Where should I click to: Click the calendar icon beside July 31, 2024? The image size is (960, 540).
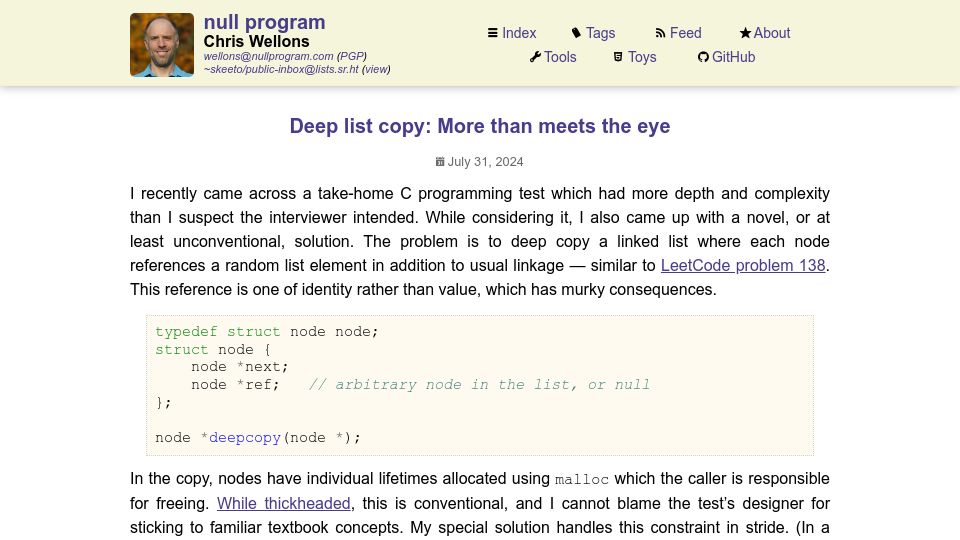440,162
